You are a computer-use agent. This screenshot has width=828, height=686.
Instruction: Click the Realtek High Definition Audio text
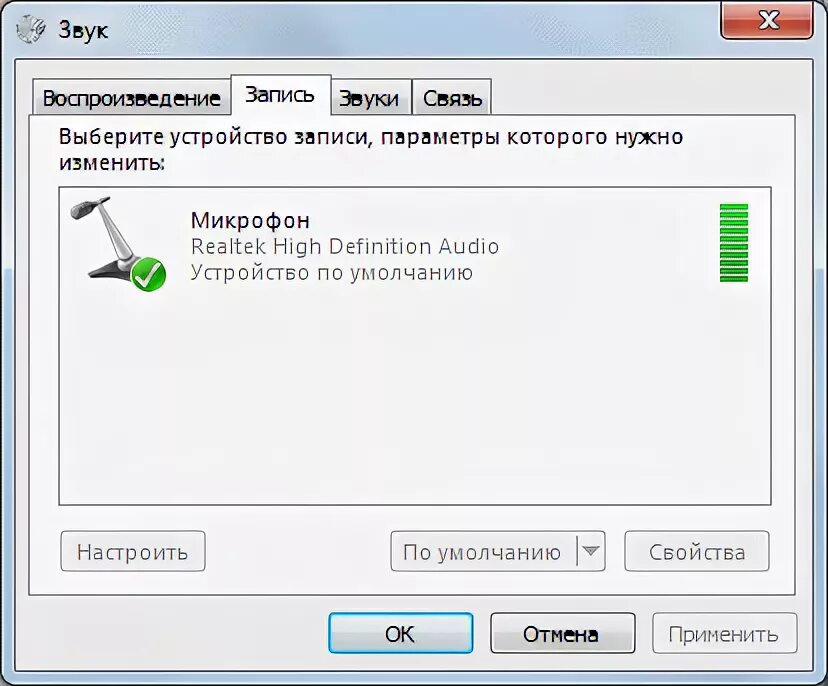345,247
